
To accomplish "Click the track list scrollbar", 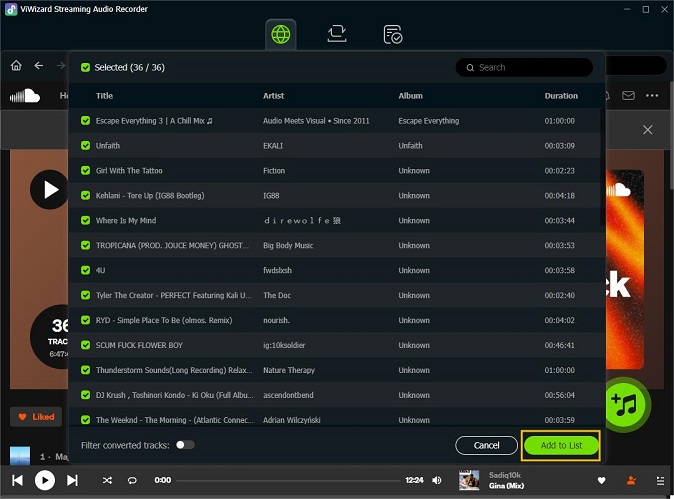I will [602, 168].
